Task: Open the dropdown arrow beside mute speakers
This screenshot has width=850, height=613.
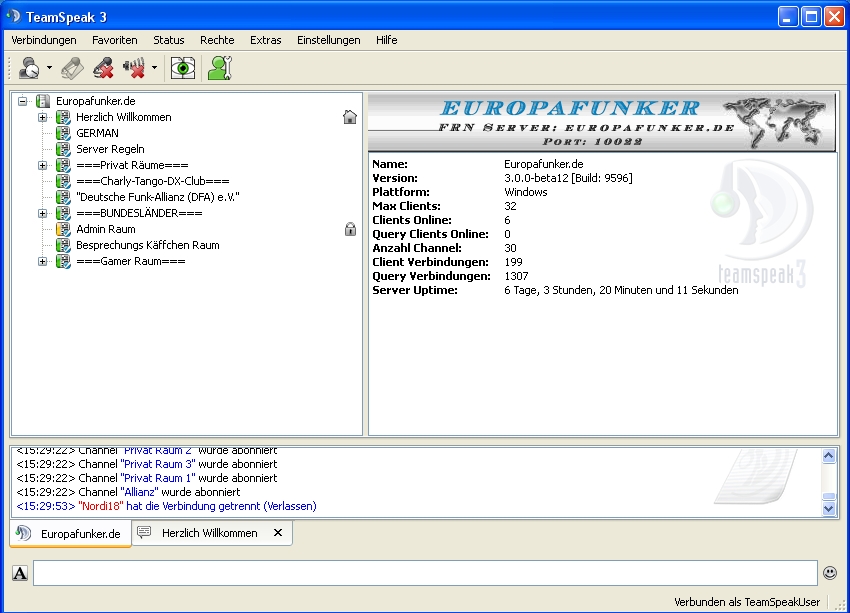Action: 154,68
